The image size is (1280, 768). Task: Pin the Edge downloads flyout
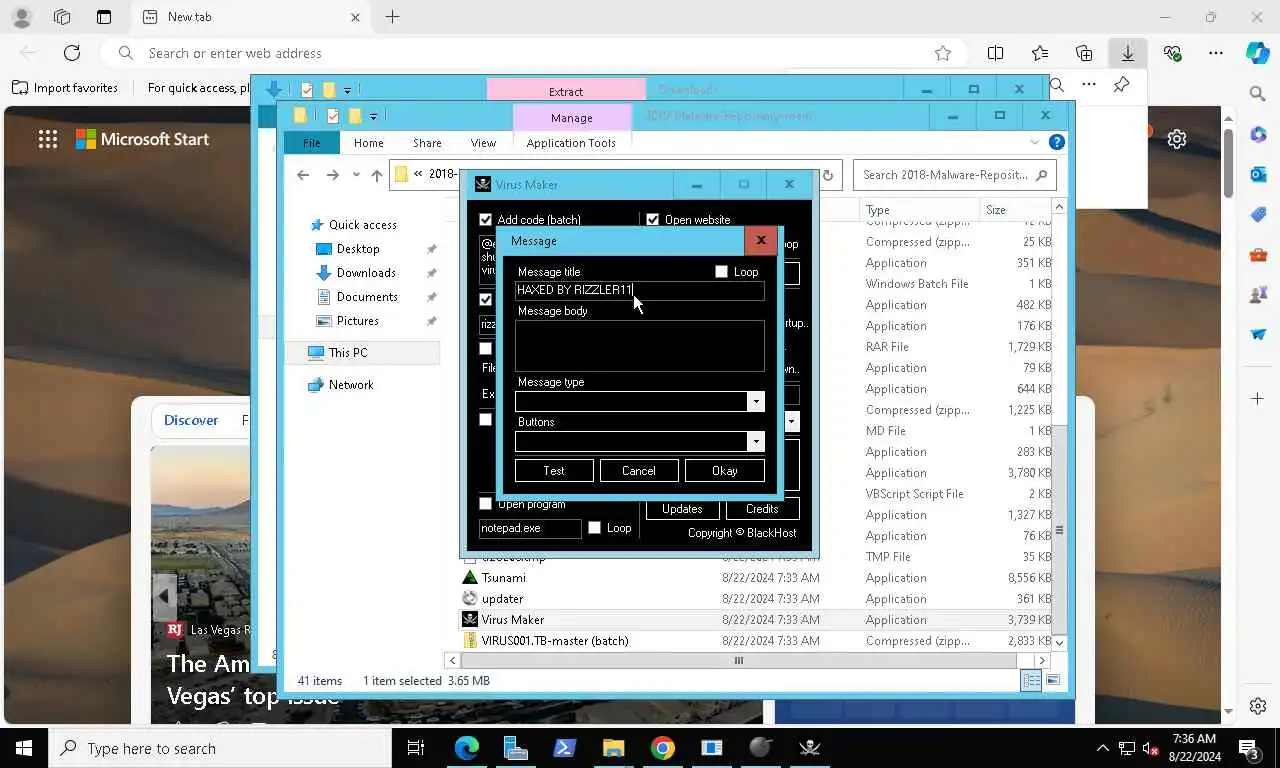(x=1122, y=86)
